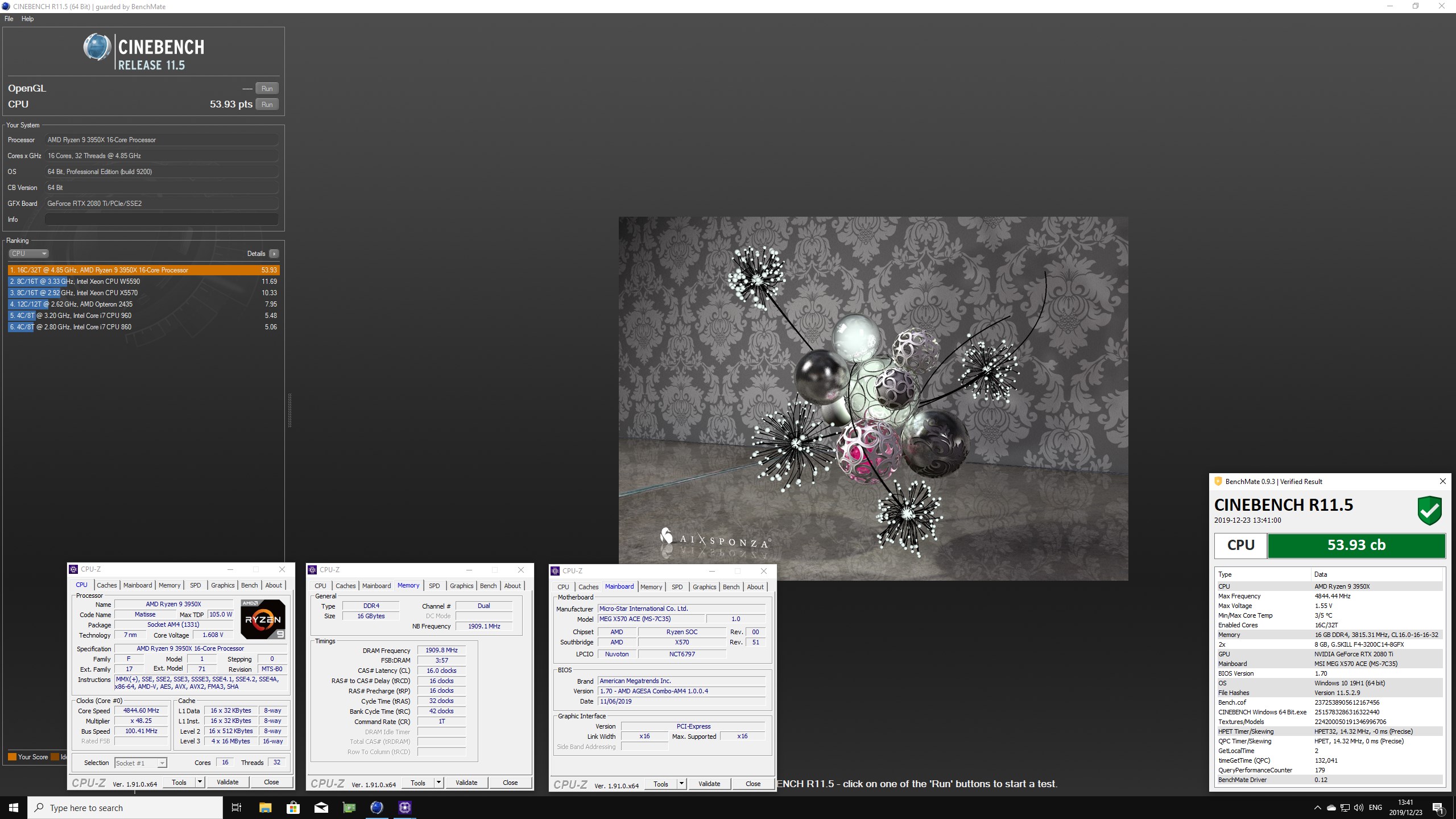Viewport: 1456px width, 819px height.
Task: Open Tools dropdown arrow in CPU-Z Memory window
Action: [439, 783]
